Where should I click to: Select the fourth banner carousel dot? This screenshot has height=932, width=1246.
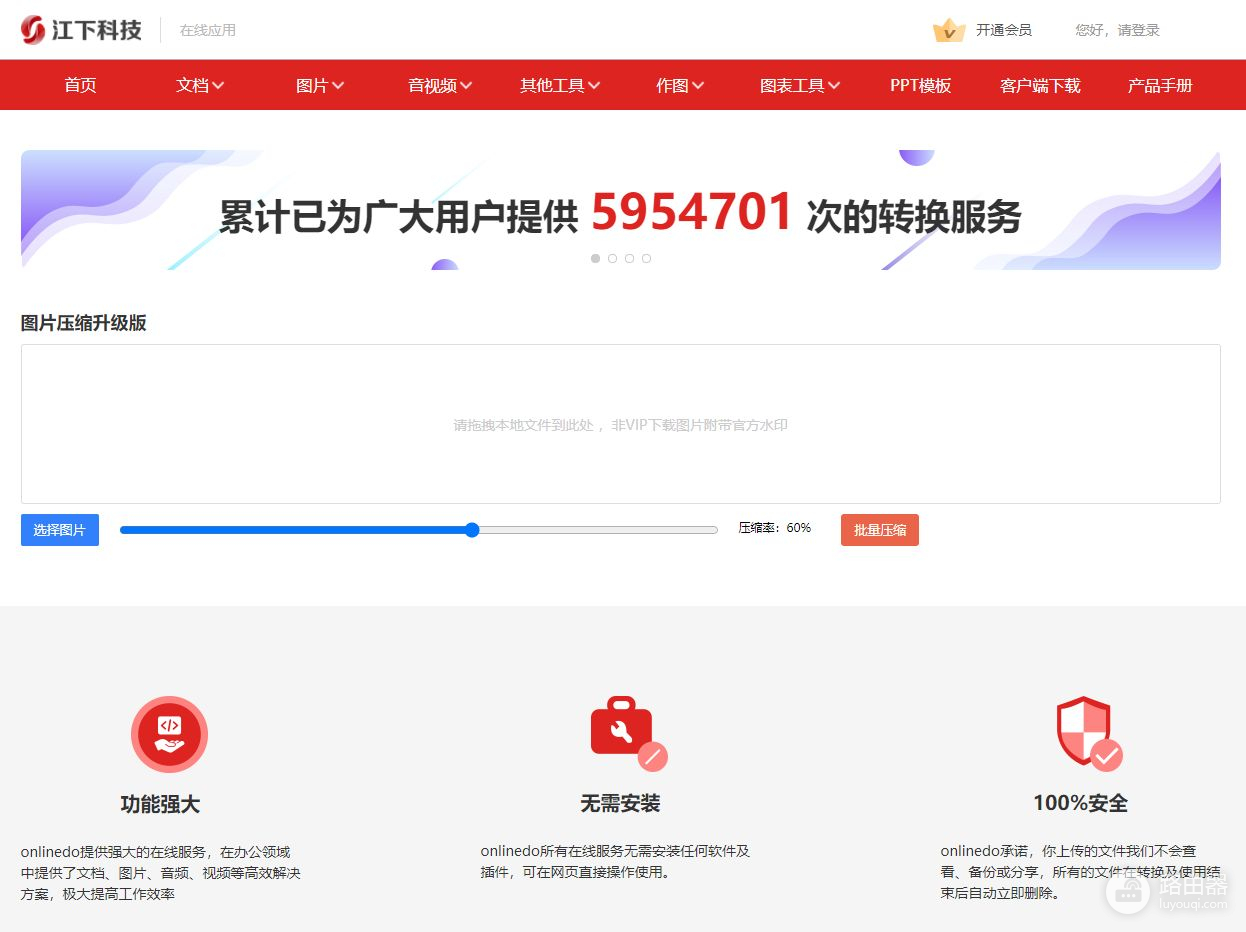click(x=646, y=258)
